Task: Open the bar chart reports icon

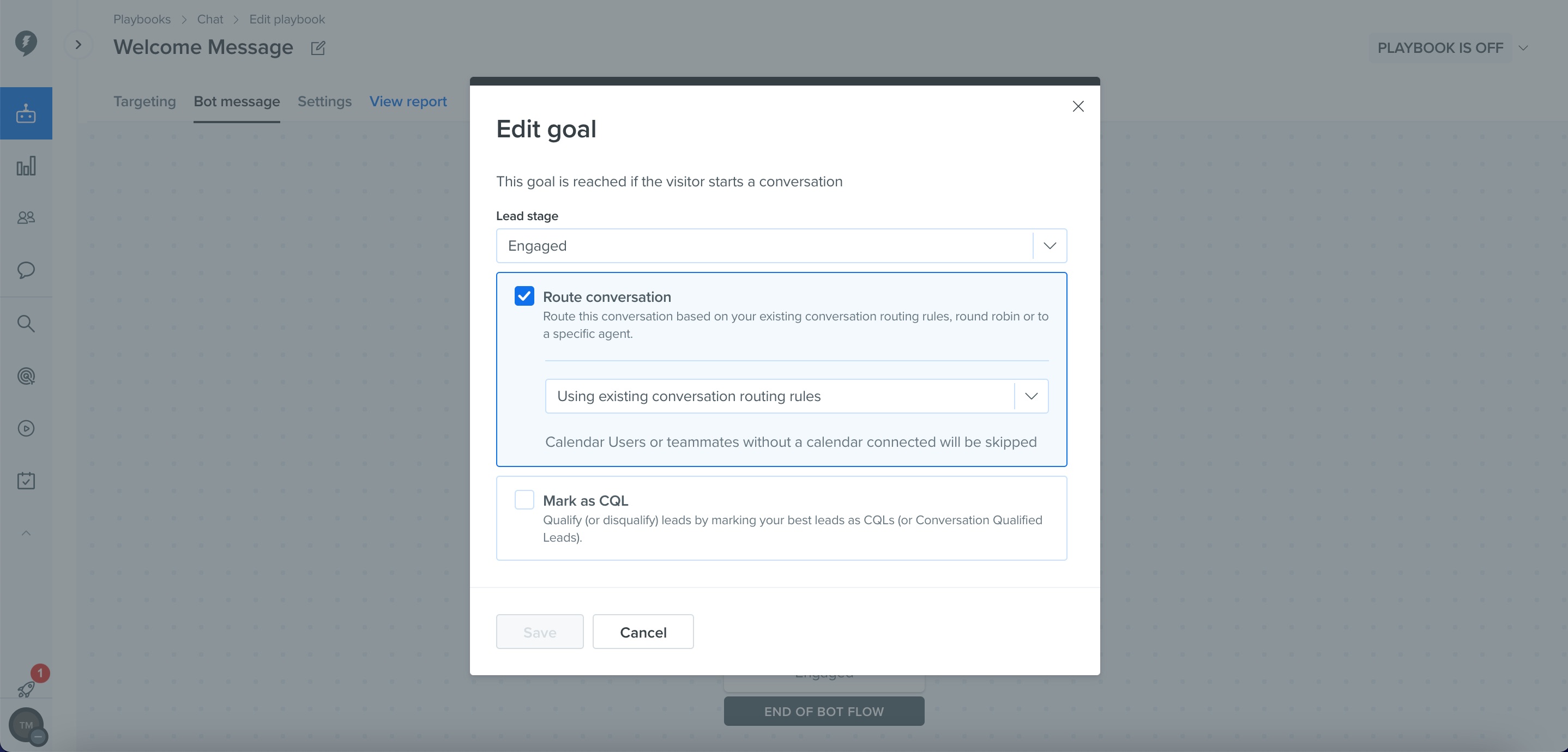Action: (26, 166)
